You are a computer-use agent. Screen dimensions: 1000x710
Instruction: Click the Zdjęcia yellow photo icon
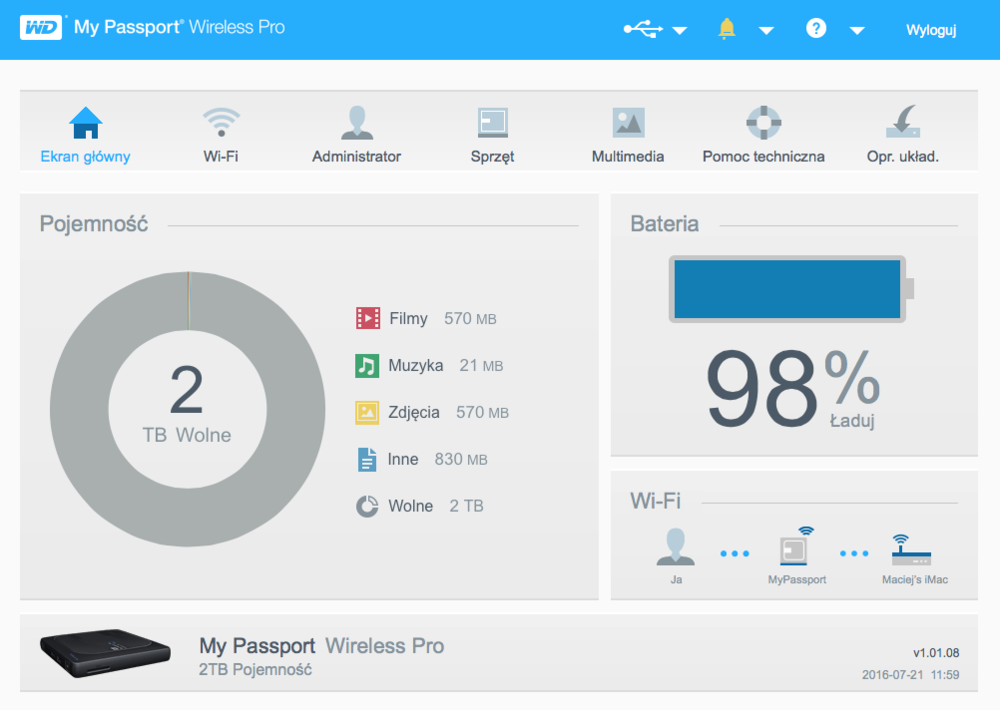(367, 412)
